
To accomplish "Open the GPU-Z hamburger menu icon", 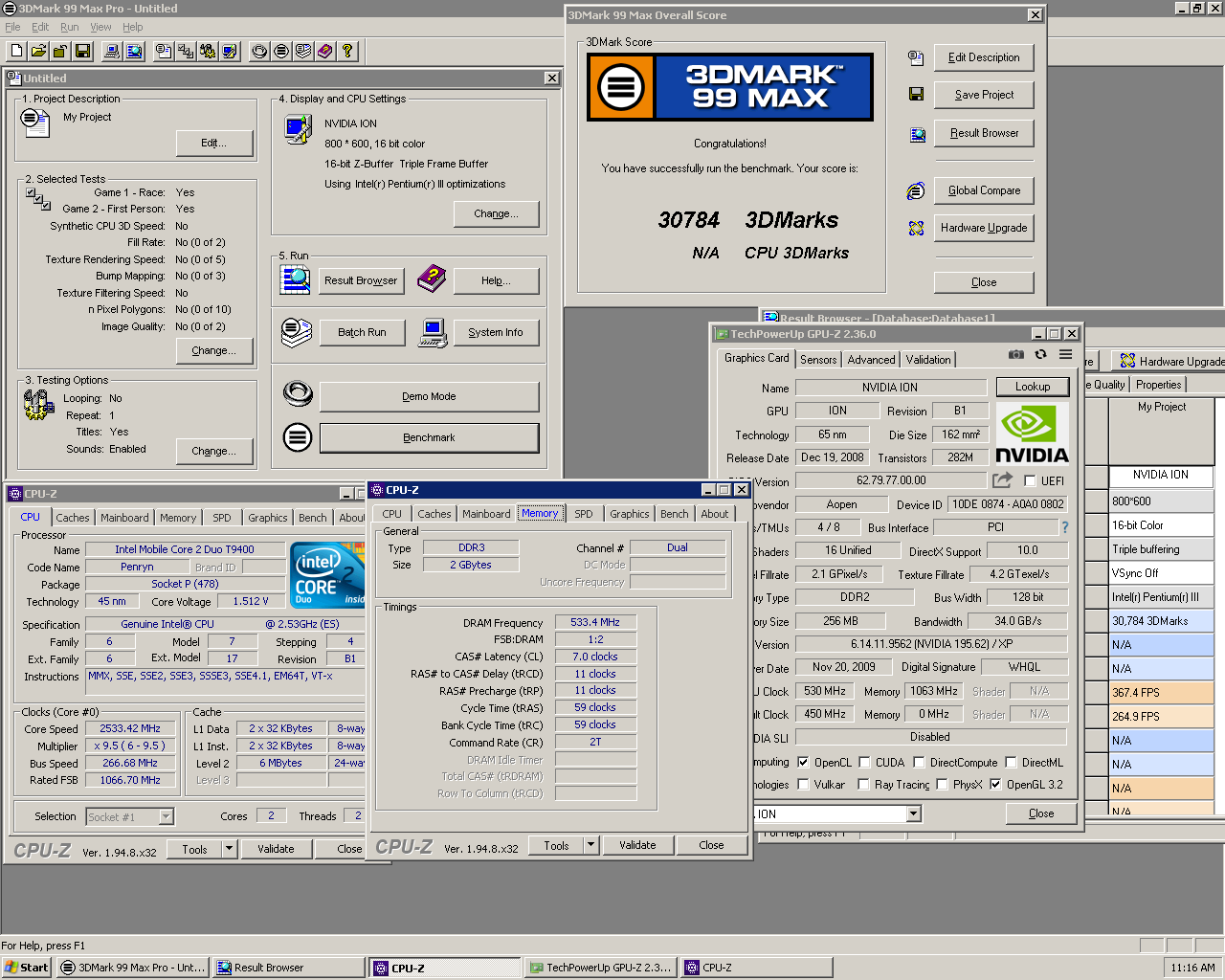I will [x=1065, y=354].
